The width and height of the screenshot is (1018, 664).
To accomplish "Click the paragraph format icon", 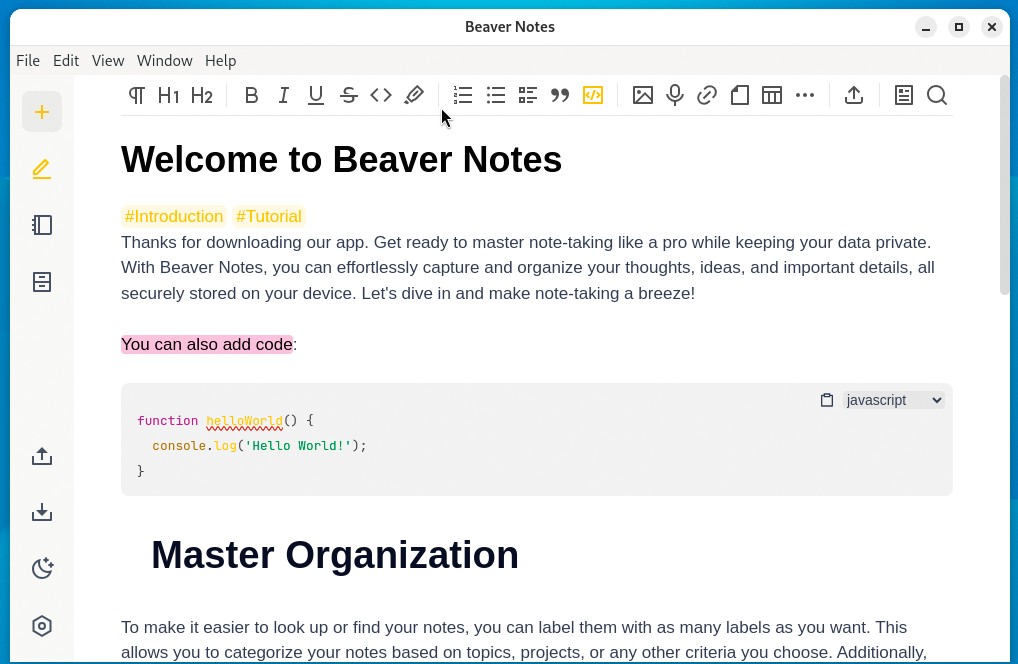I will pyautogui.click(x=136, y=95).
